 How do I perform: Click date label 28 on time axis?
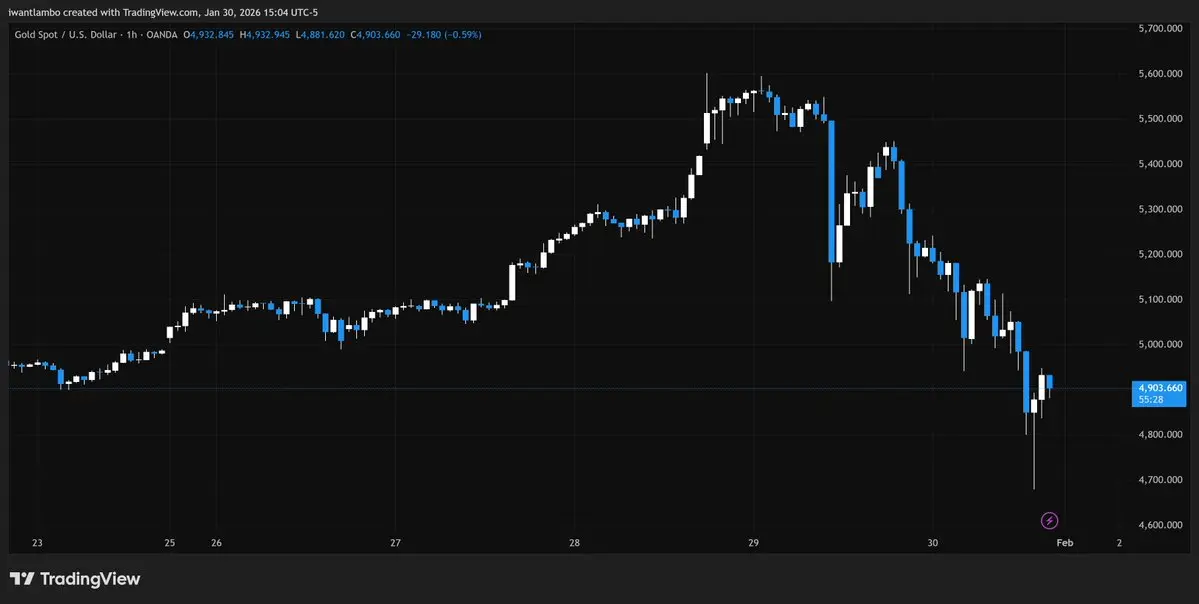coord(574,543)
